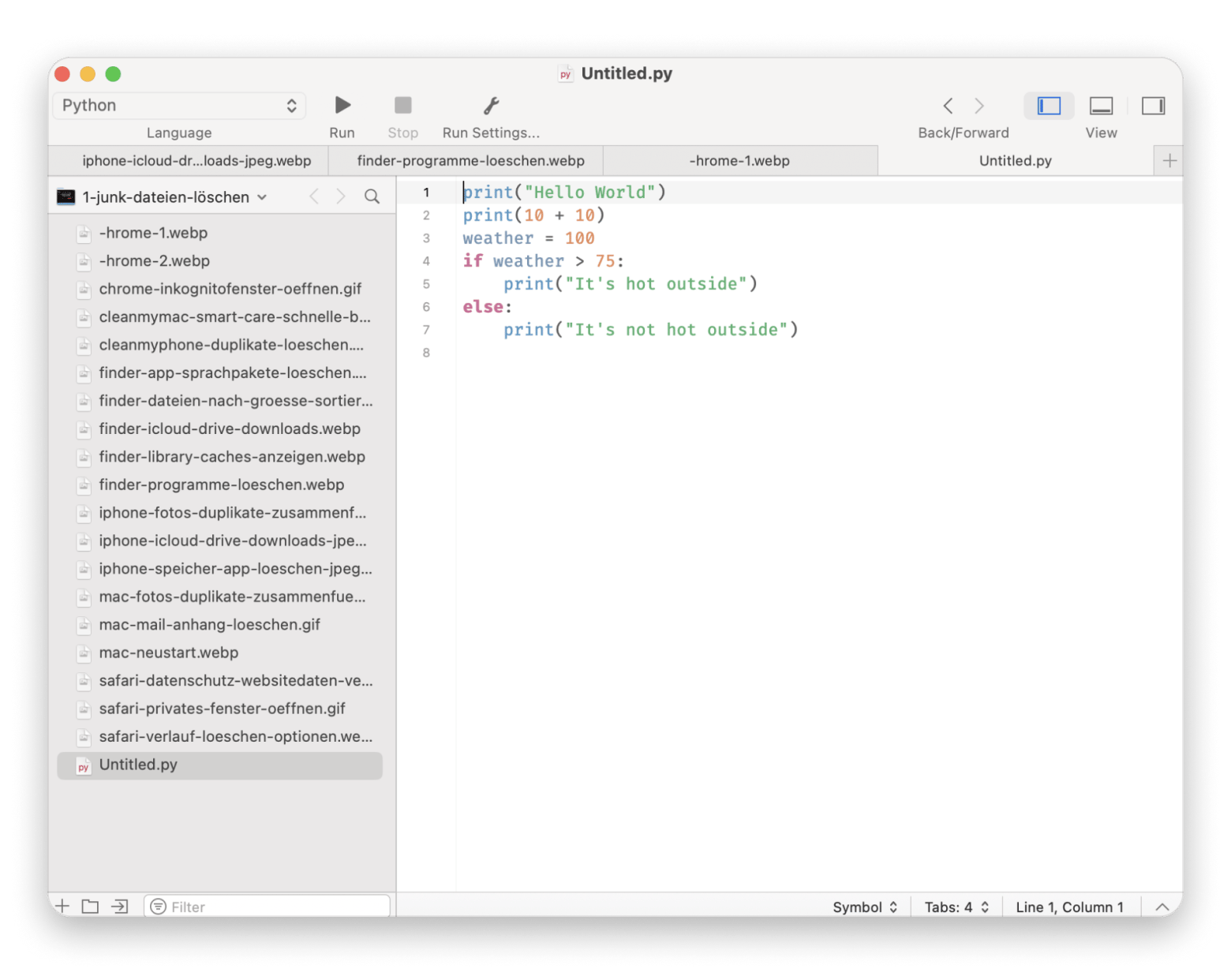Select cleanmyphone-duplikate-loeschen file
The height and width of the screenshot is (980, 1231).
(x=220, y=345)
